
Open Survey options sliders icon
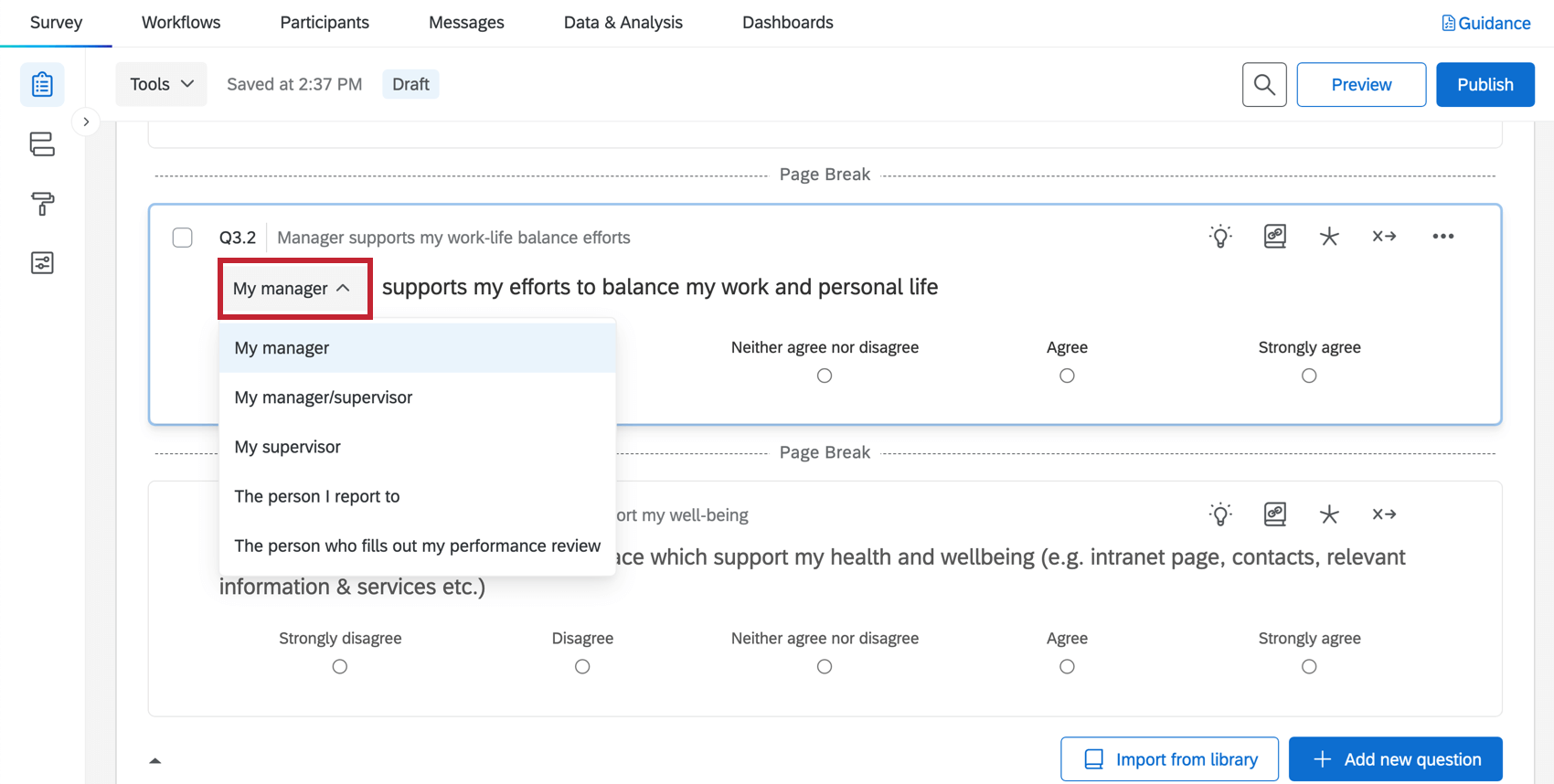(x=42, y=263)
